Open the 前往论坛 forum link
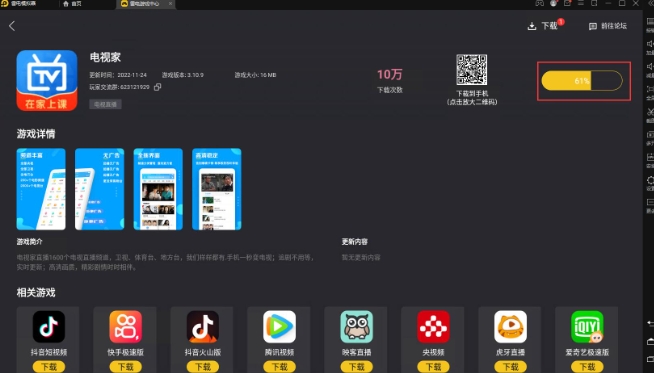 point(608,26)
